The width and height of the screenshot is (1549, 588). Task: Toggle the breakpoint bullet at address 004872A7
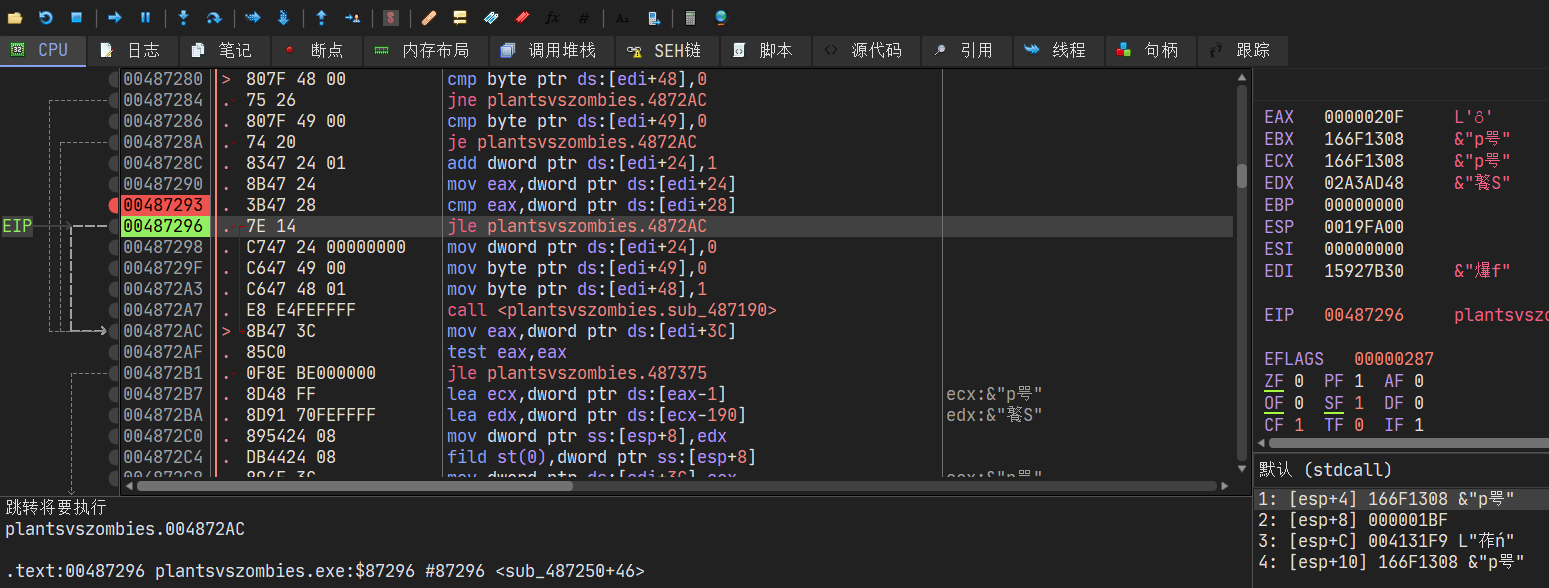click(x=114, y=310)
